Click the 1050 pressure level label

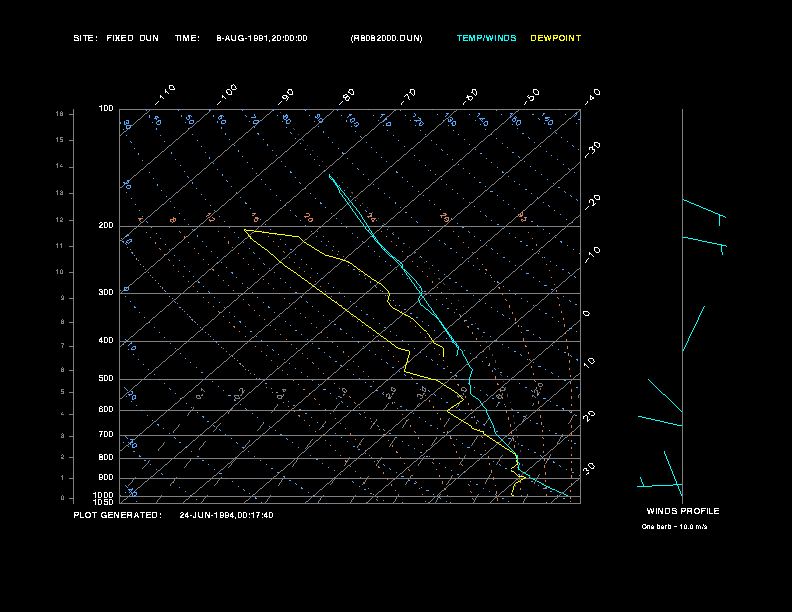click(104, 502)
